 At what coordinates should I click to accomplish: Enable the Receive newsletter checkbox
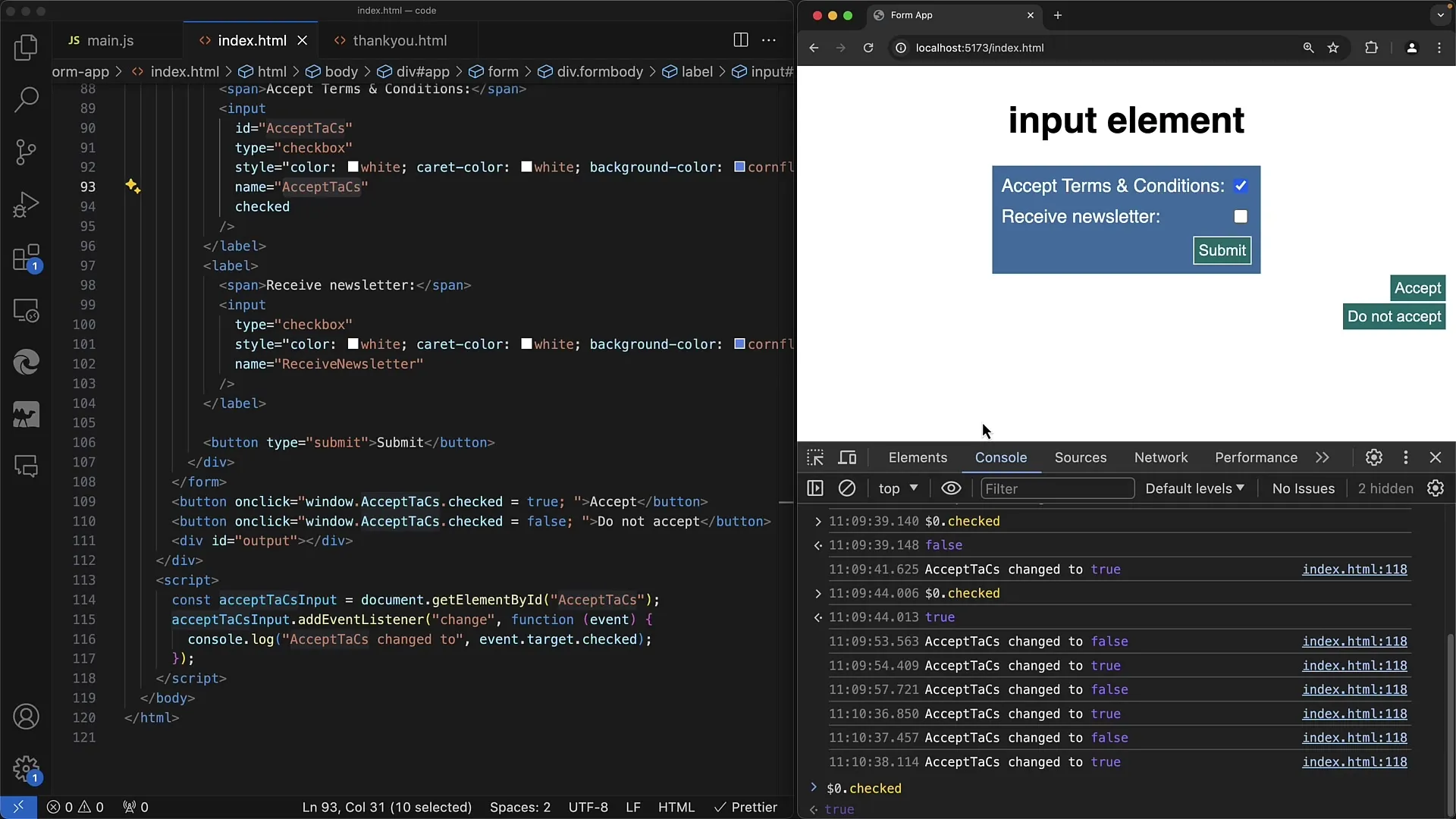point(1241,215)
